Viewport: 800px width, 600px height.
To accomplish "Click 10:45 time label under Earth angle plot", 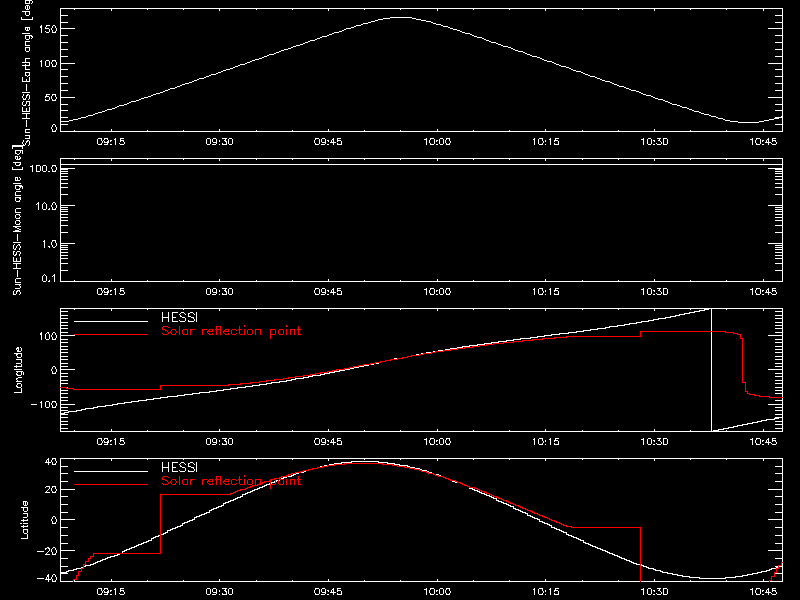I will point(763,142).
